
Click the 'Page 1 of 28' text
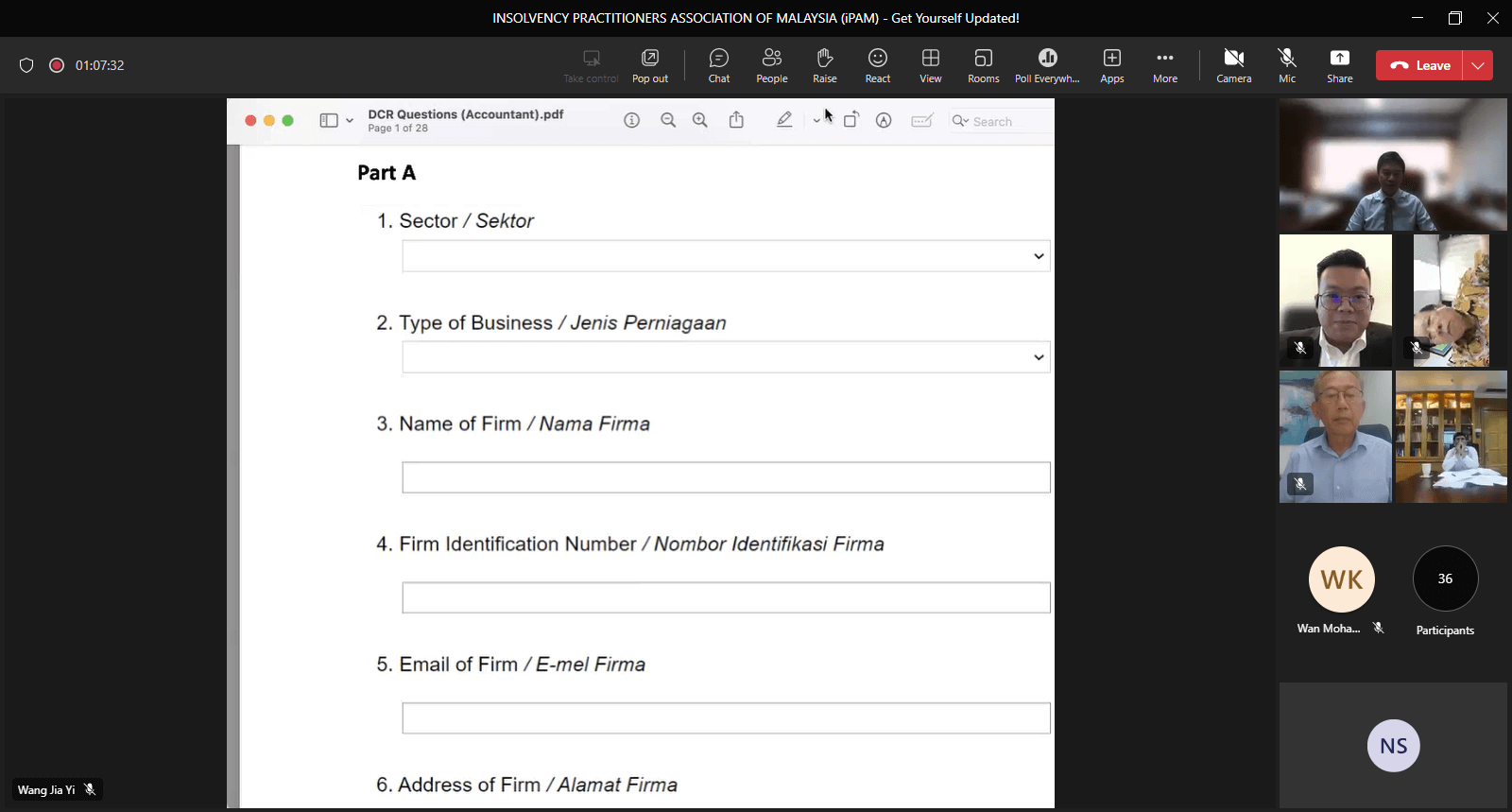click(x=398, y=129)
